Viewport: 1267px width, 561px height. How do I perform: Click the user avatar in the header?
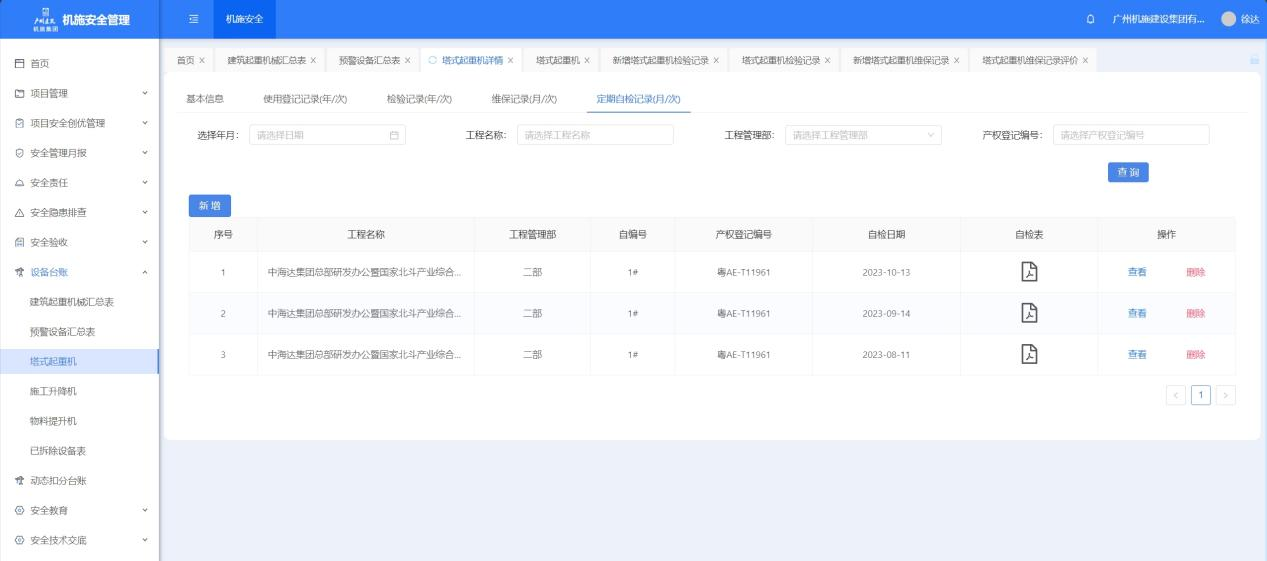pyautogui.click(x=1228, y=19)
